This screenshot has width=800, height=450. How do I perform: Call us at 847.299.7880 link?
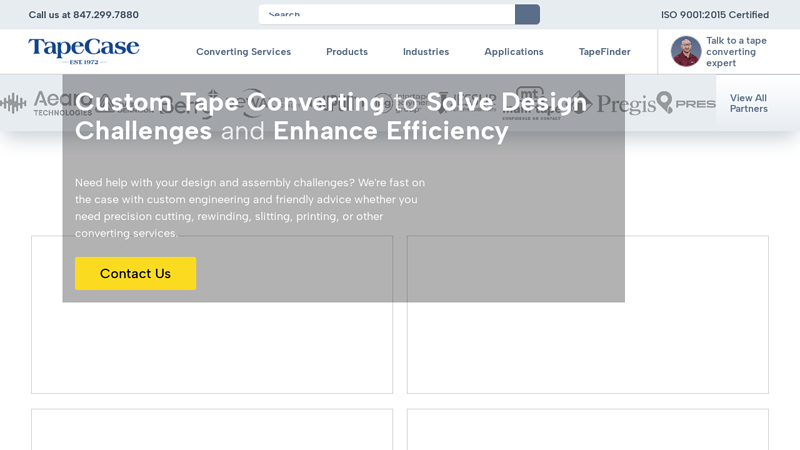84,15
